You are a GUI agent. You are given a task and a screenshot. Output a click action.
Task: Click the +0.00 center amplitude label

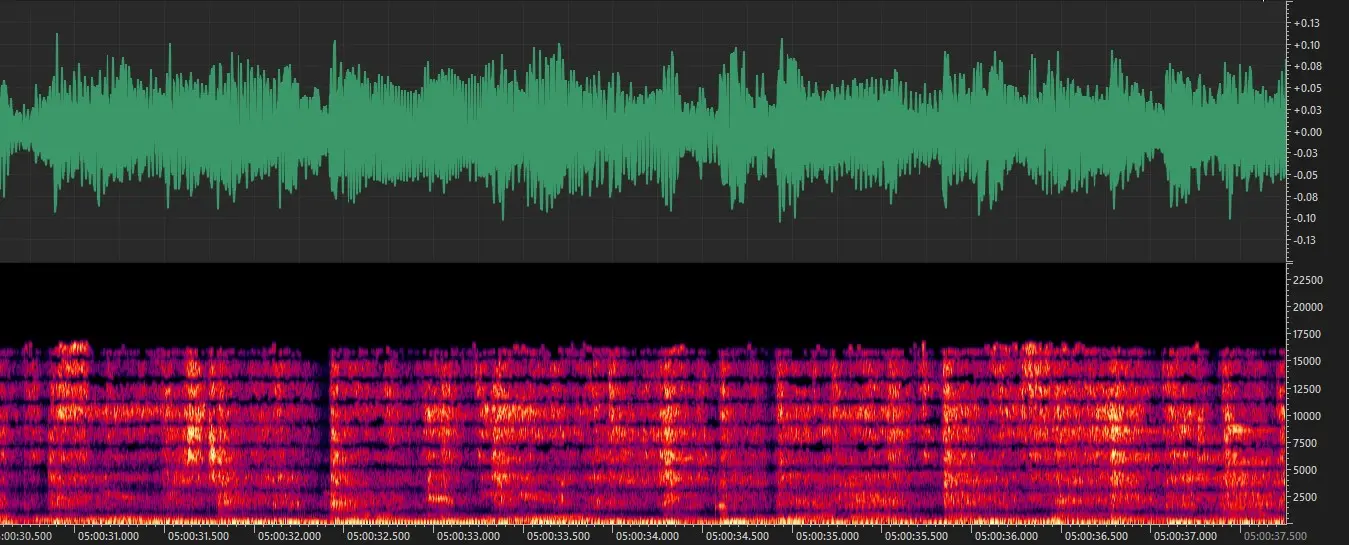[x=1307, y=132]
